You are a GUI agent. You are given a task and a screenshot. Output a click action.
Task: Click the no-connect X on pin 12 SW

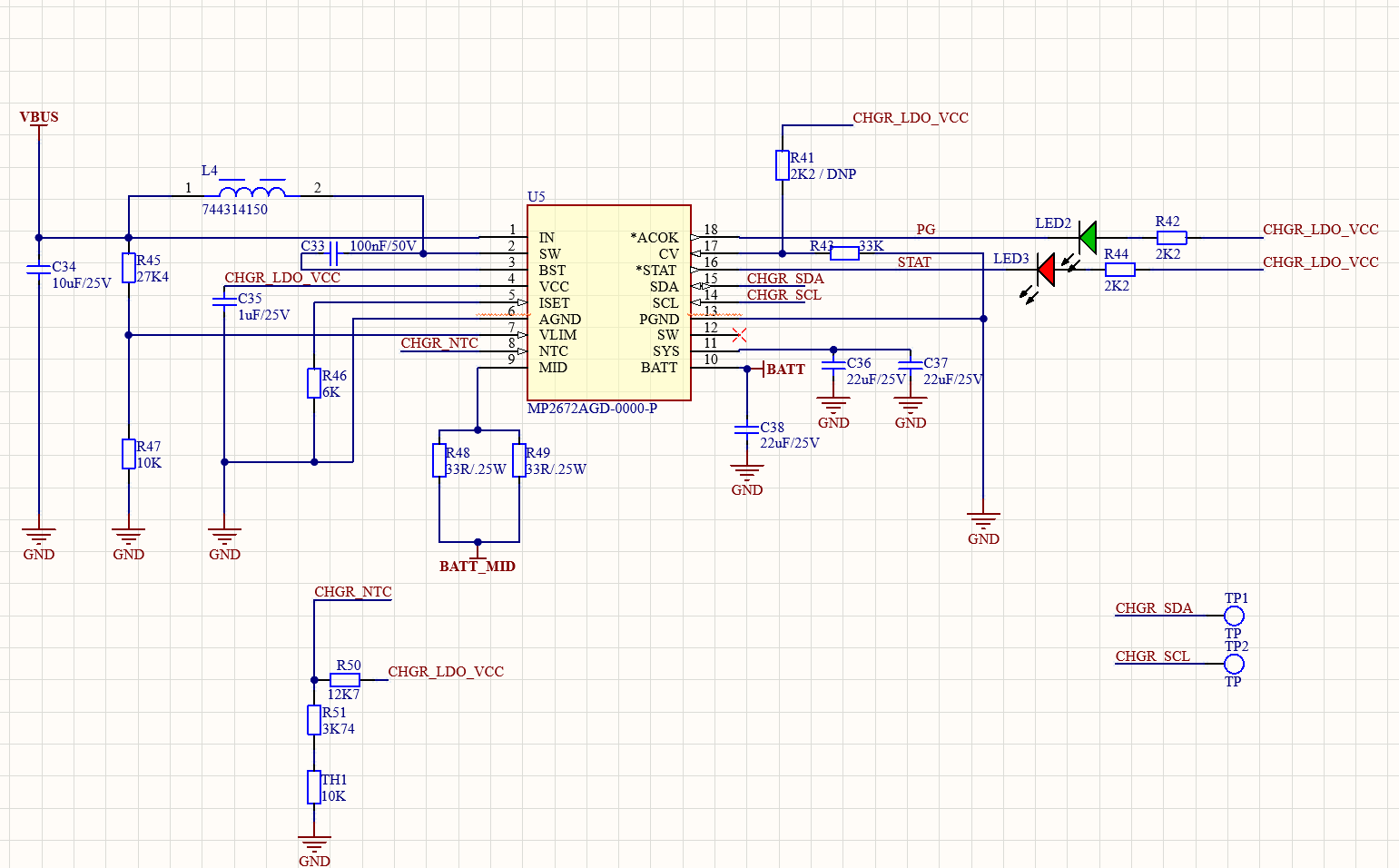[x=740, y=335]
